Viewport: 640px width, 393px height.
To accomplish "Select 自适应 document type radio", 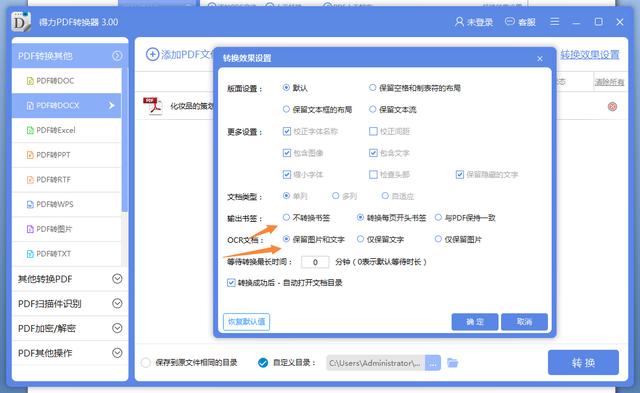I will [385, 195].
